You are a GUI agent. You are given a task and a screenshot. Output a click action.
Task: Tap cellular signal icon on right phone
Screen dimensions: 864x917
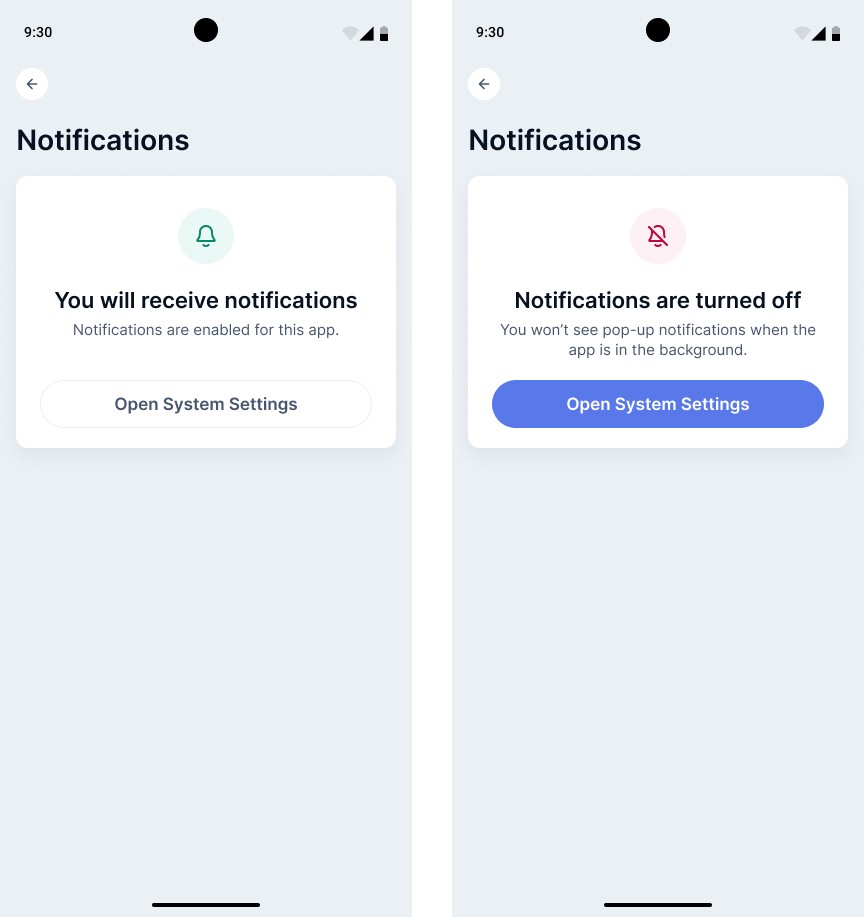tap(819, 33)
